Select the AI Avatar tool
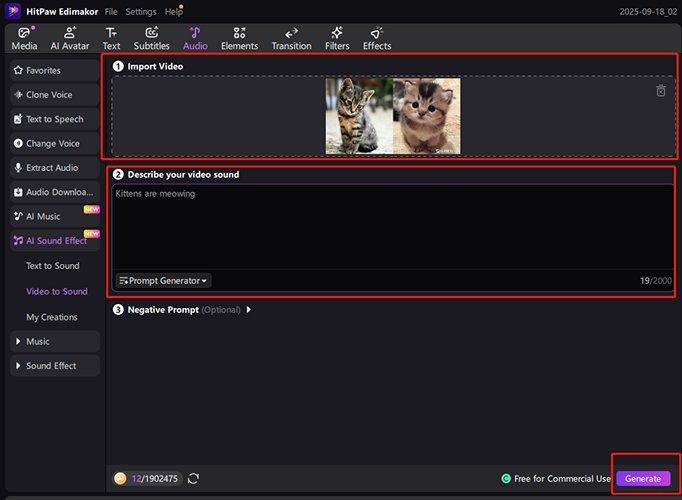Screen dimensions: 682x500 point(70,33)
